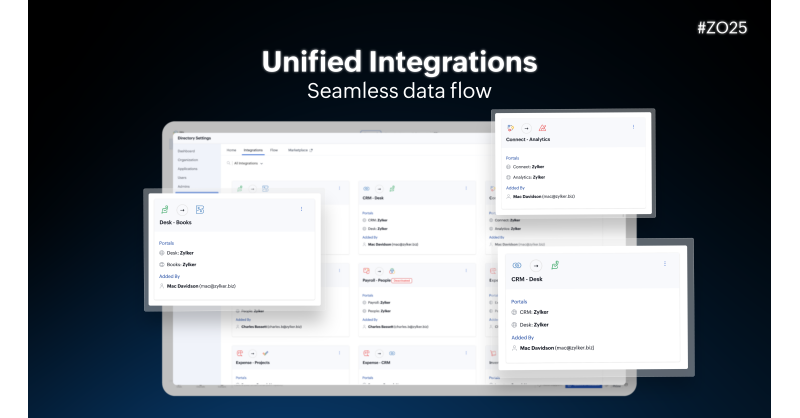Open the three-dot menu on the enlarged CRM - Desk card
The height and width of the screenshot is (418, 800).
click(x=665, y=264)
